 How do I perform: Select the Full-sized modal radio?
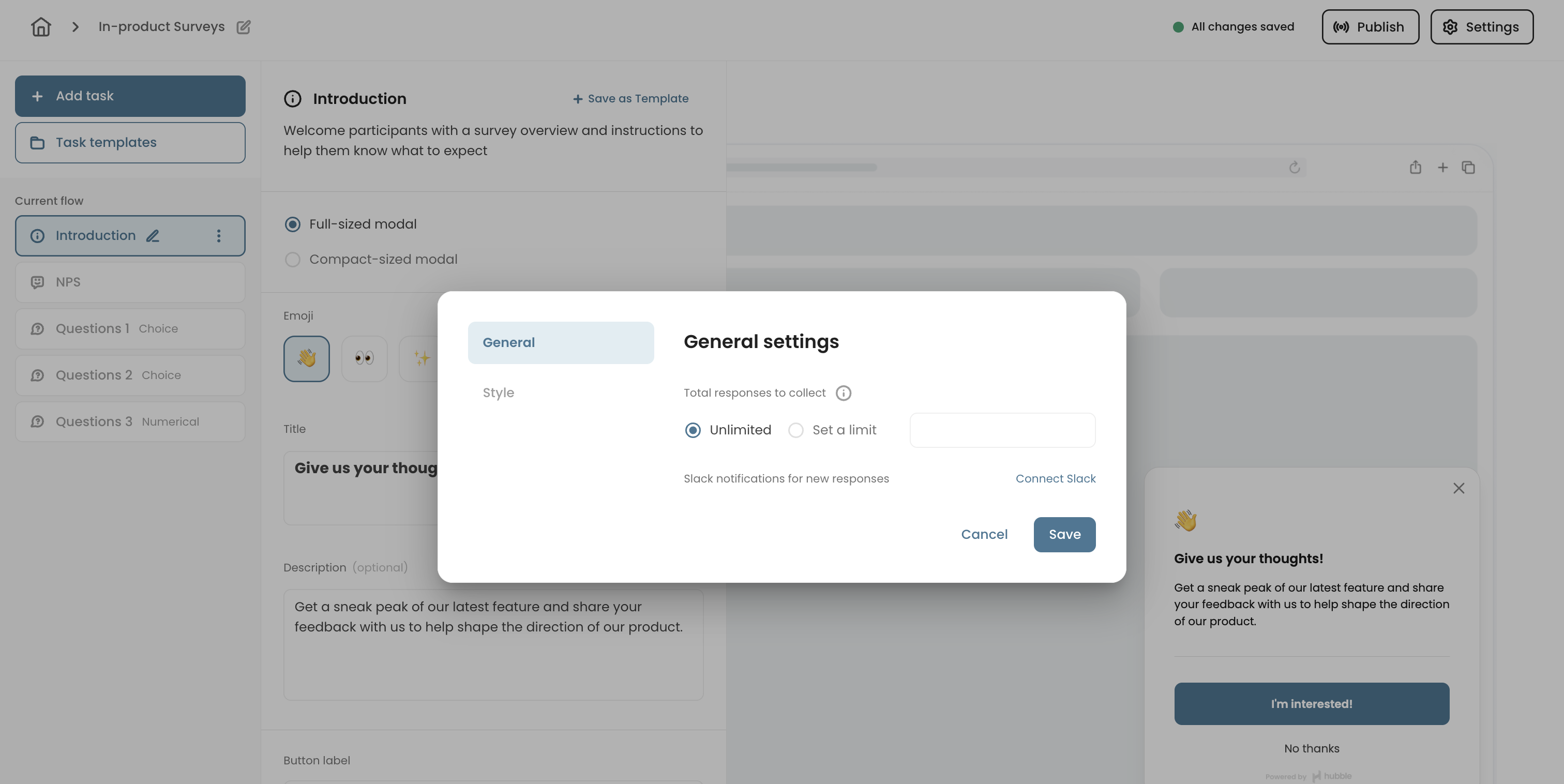pos(293,224)
